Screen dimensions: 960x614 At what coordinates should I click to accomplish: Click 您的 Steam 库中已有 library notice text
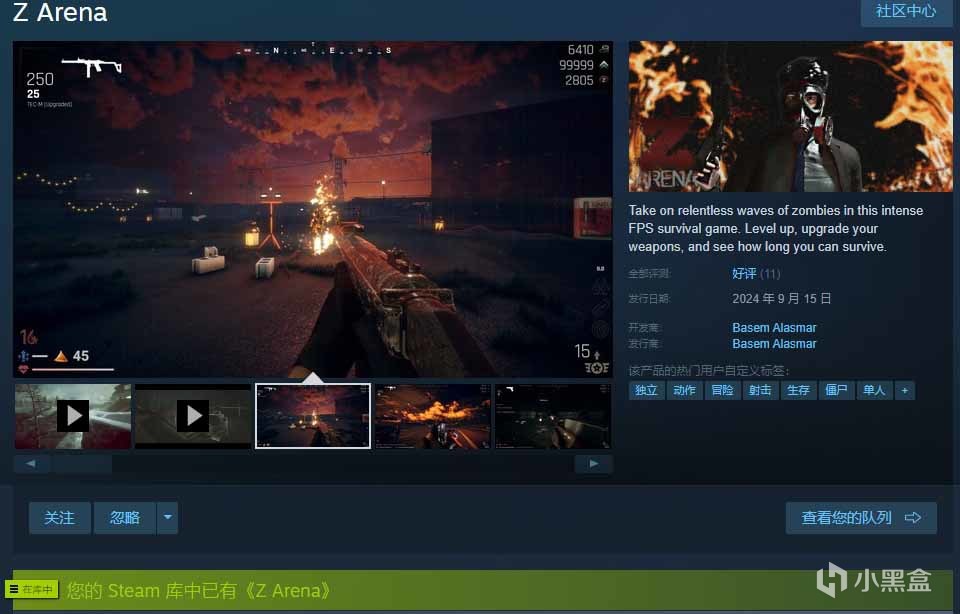click(199, 590)
